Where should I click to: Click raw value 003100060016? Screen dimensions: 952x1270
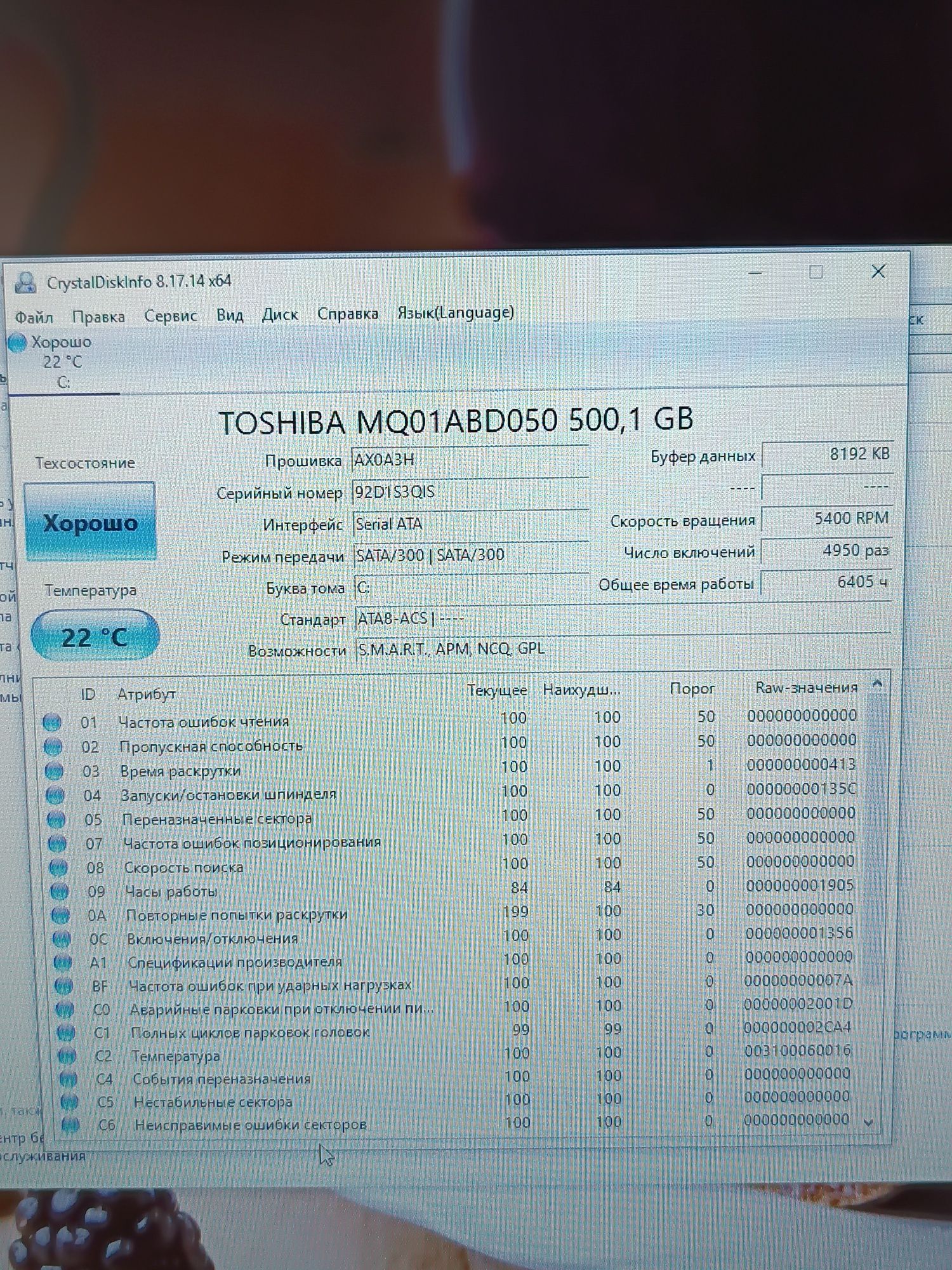pos(797,1051)
